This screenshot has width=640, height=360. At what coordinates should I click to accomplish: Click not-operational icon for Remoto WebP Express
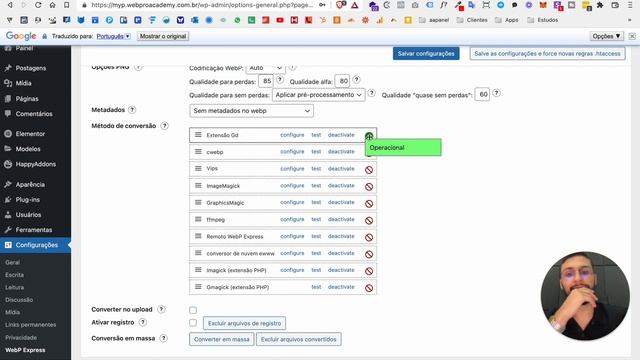click(369, 237)
